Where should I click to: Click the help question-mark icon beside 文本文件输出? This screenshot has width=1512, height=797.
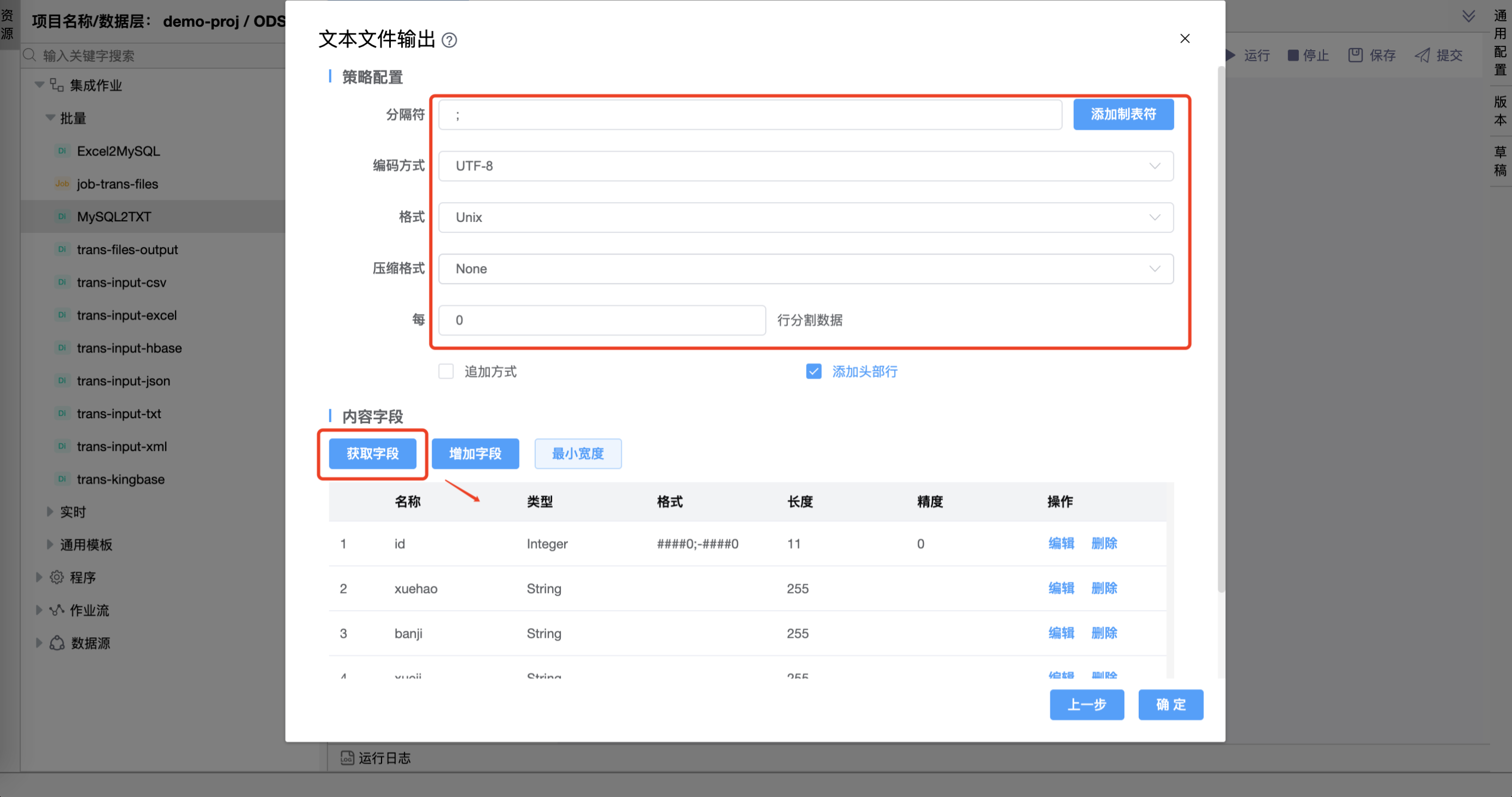pos(449,40)
